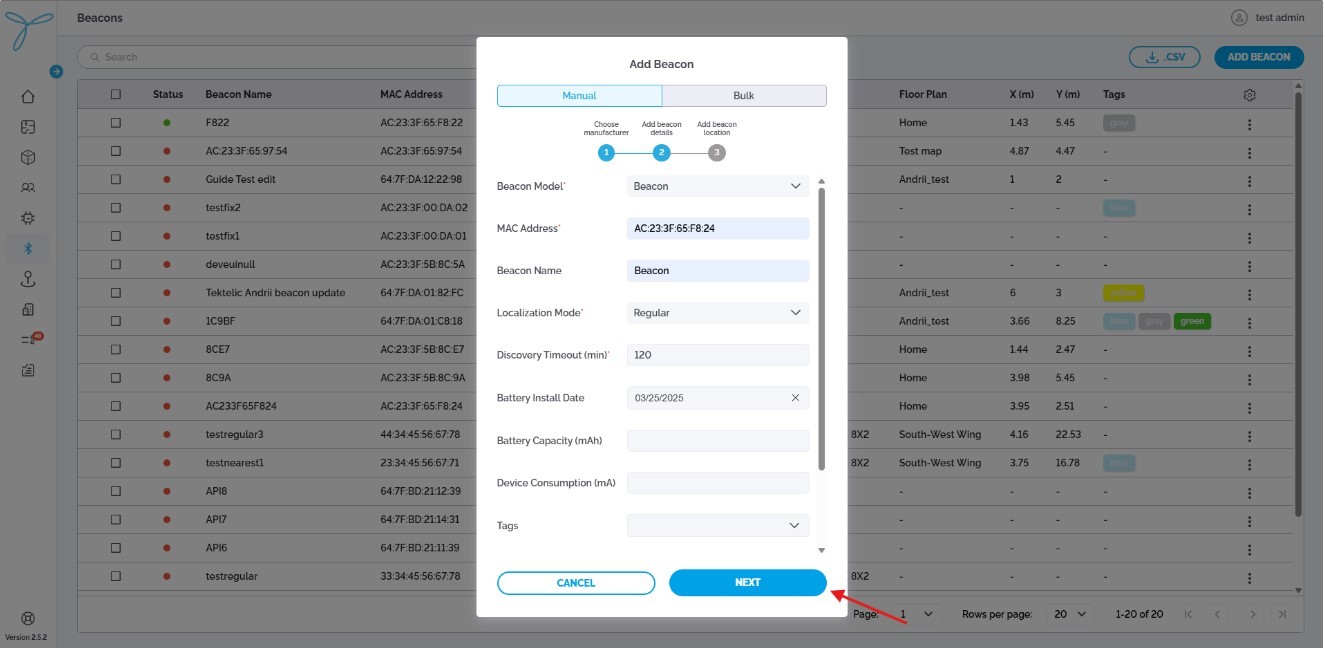This screenshot has width=1325, height=648.
Task: Click the dialog scrollbar up arrow
Action: [x=822, y=182]
